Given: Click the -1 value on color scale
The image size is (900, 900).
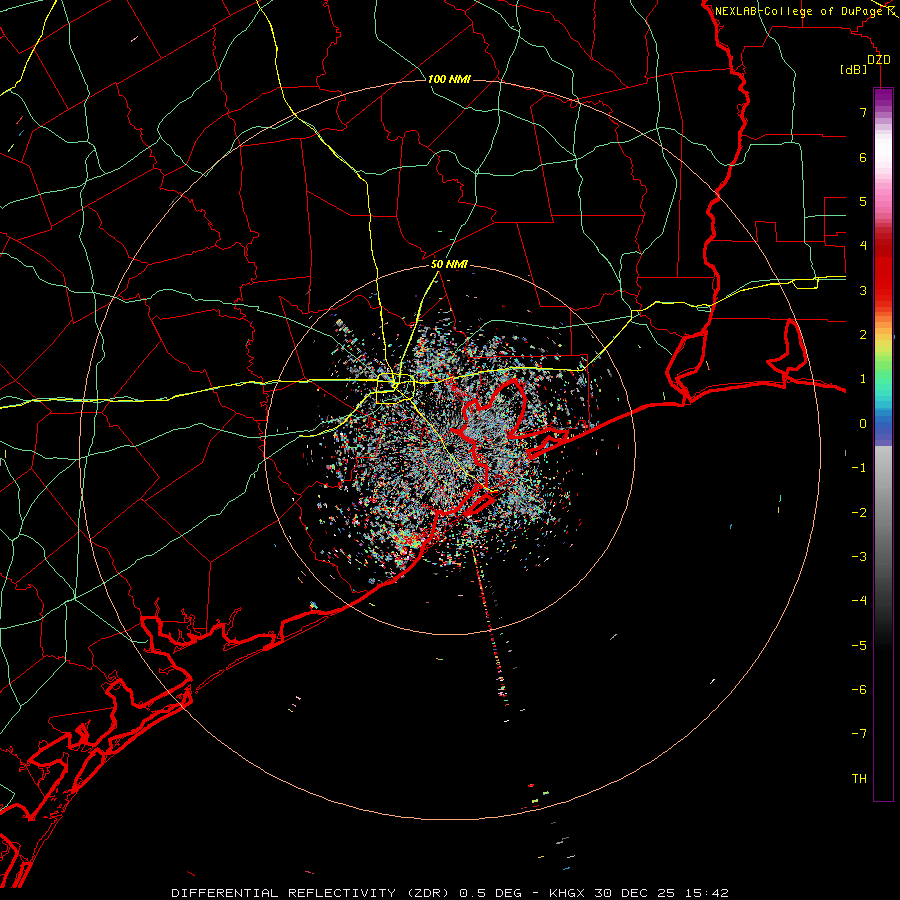Looking at the screenshot, I should [859, 468].
